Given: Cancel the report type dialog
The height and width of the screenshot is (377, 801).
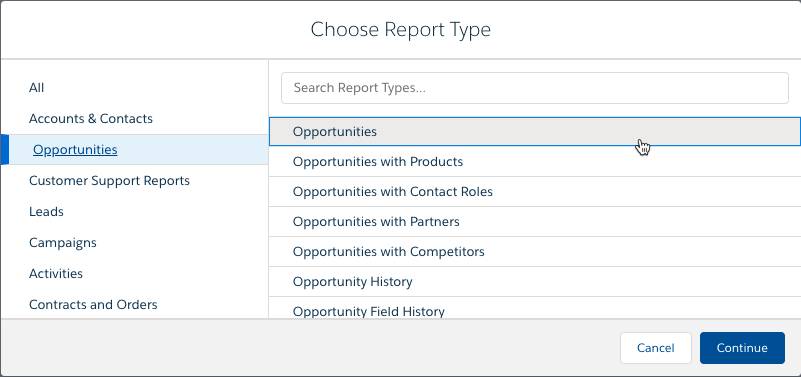Looking at the screenshot, I should [x=655, y=348].
